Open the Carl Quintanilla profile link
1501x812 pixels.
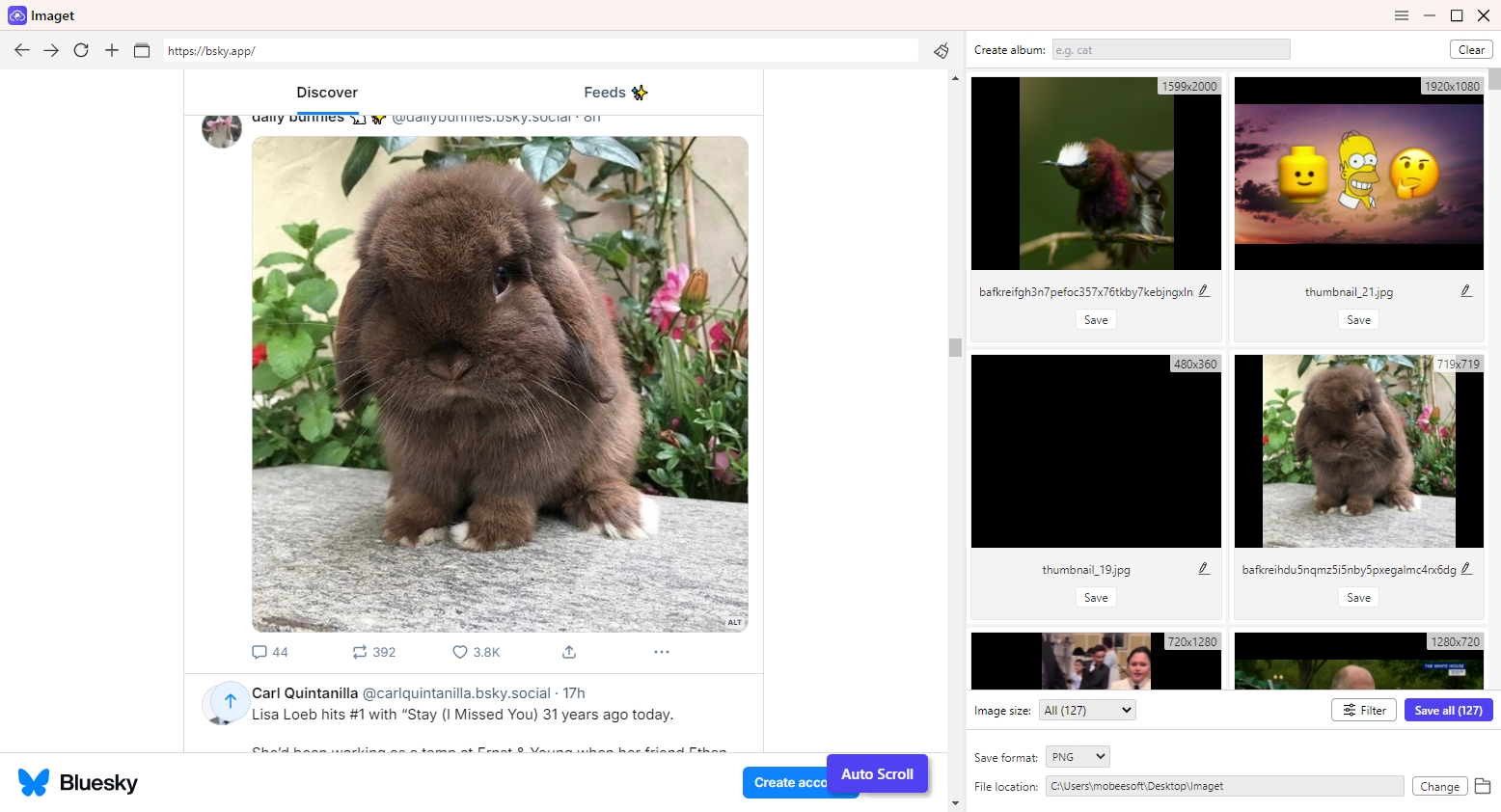305,693
